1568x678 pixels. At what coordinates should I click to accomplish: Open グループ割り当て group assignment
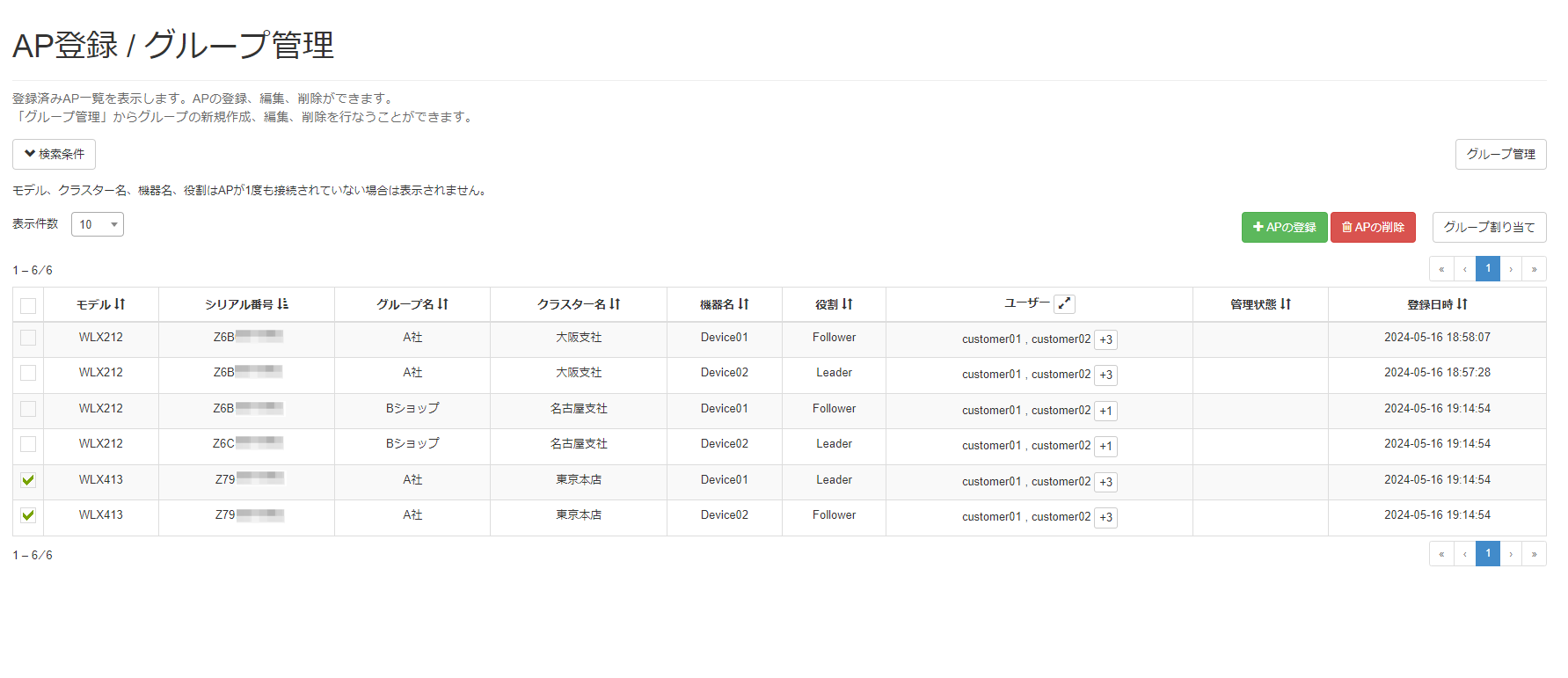point(1489,227)
